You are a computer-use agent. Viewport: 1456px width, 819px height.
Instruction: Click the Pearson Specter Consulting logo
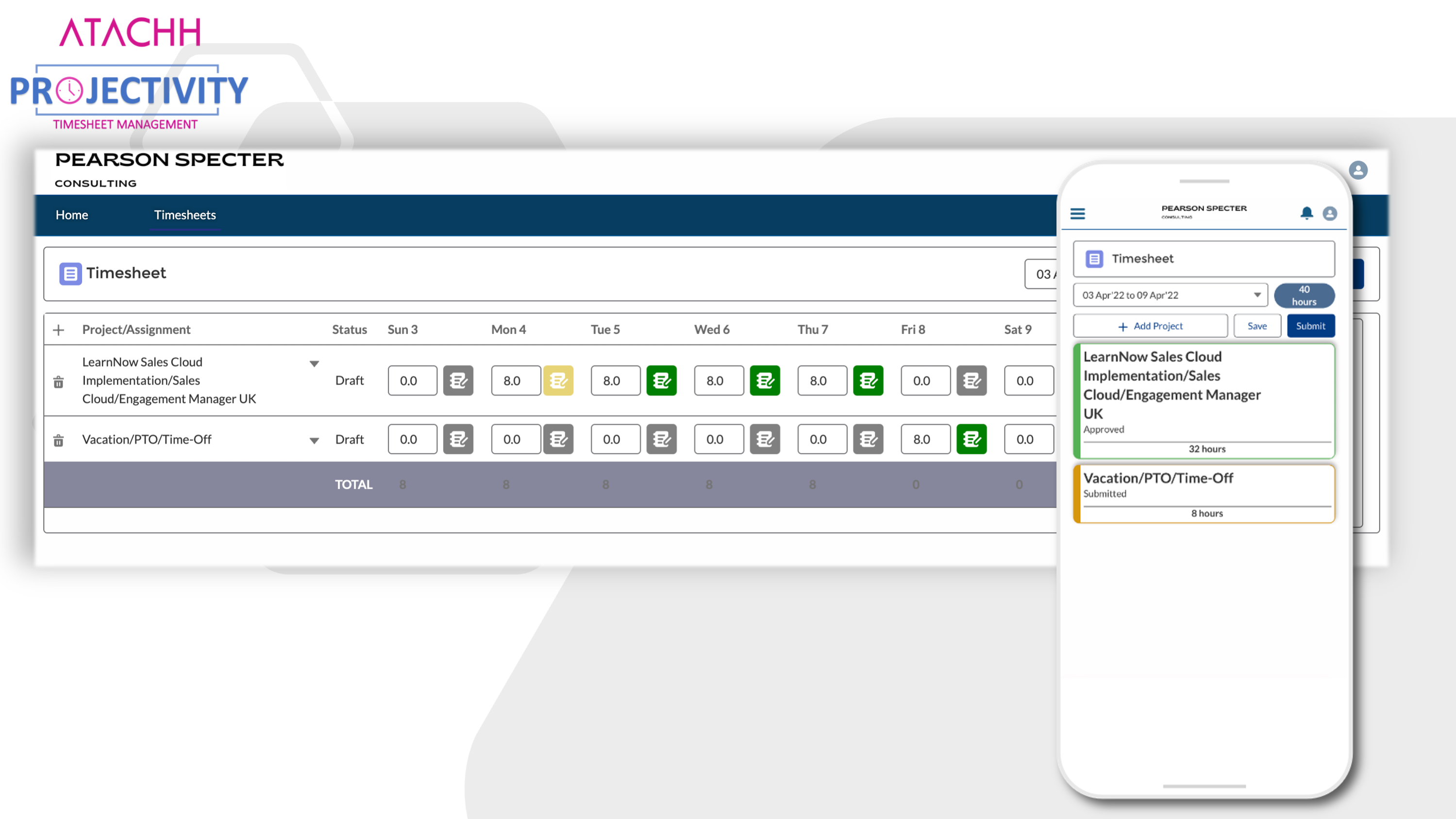pyautogui.click(x=169, y=169)
